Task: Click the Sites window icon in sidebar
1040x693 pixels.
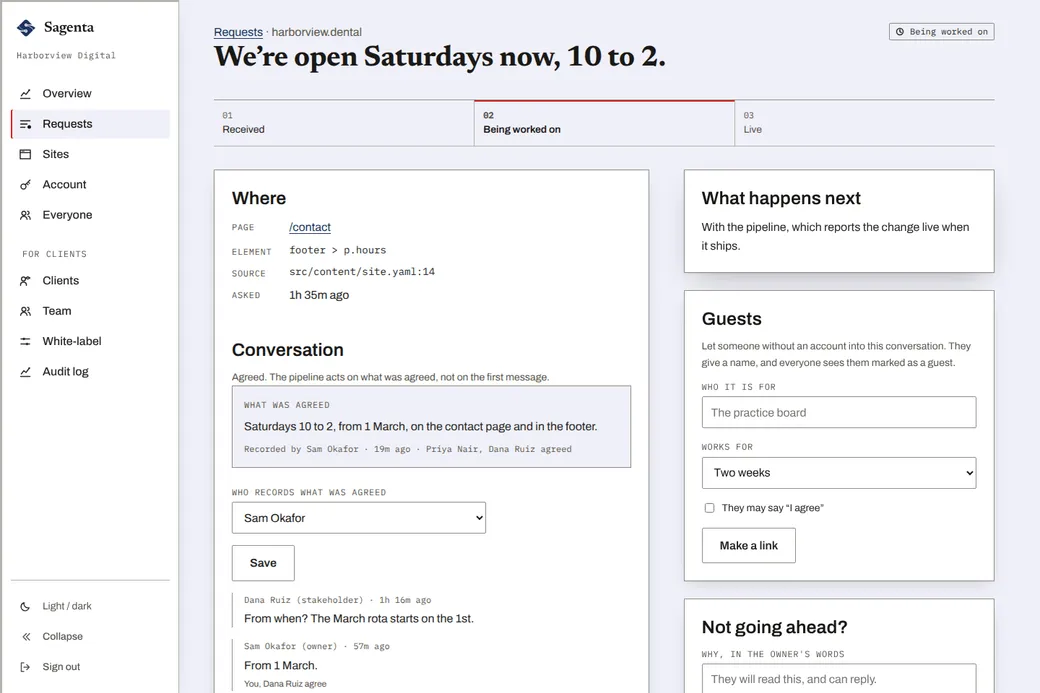Action: click(25, 155)
